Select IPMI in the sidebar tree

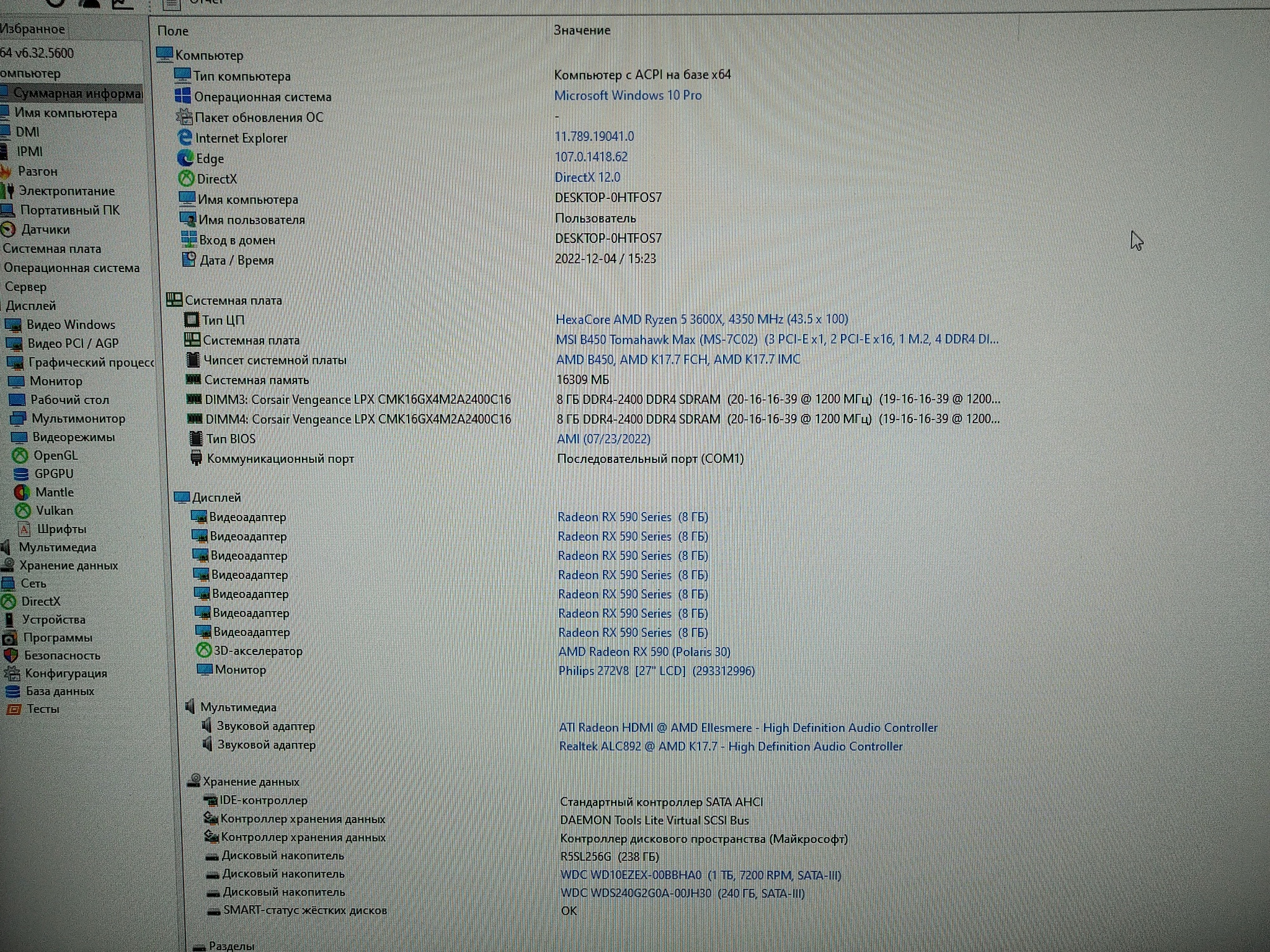(29, 152)
